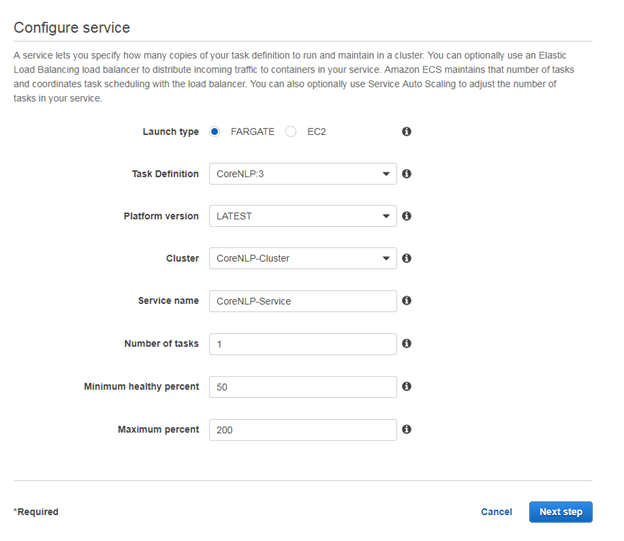The height and width of the screenshot is (541, 624).
Task: Click the Cancel link
Action: pyautogui.click(x=496, y=512)
